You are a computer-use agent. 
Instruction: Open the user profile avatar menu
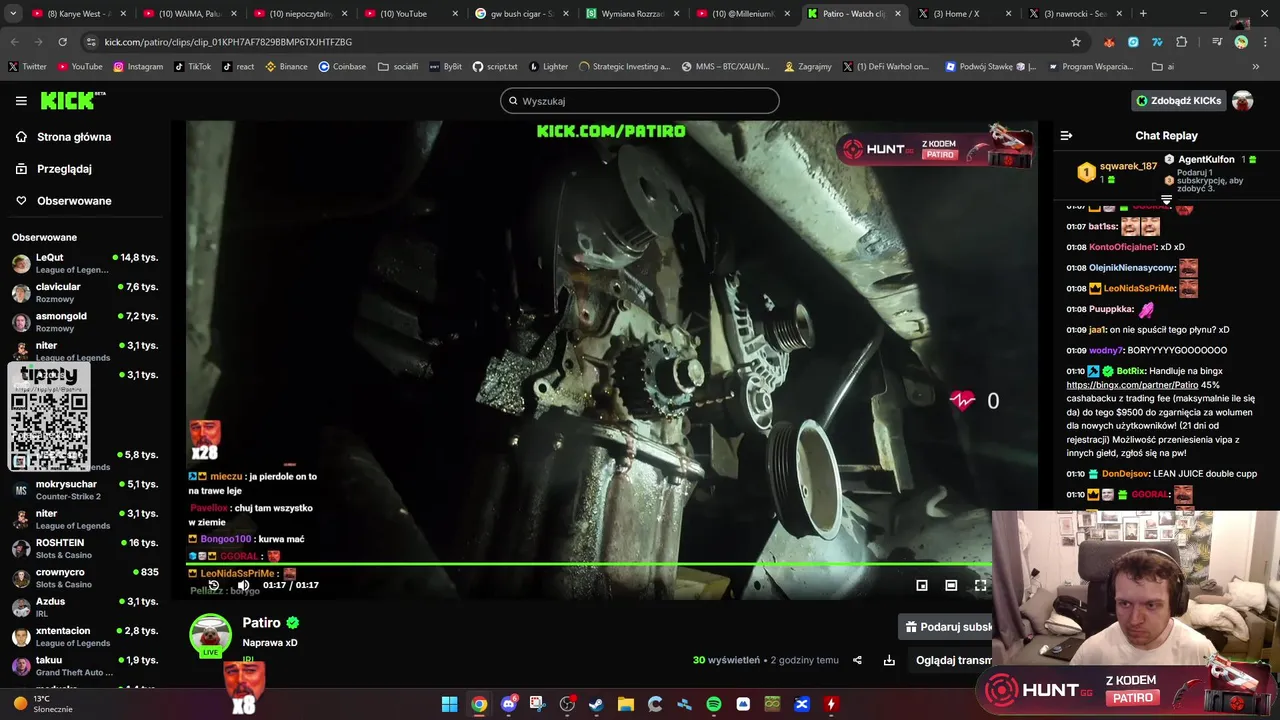coord(1243,101)
